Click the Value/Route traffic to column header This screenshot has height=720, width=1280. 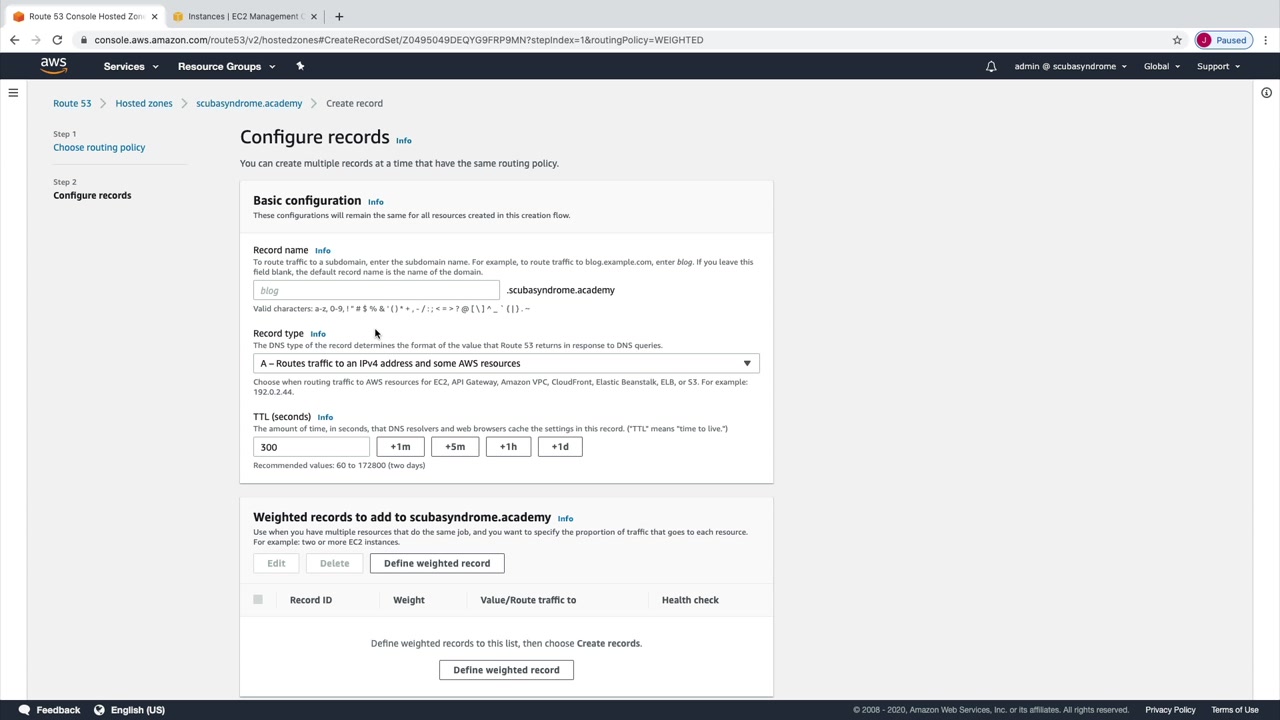(x=528, y=600)
